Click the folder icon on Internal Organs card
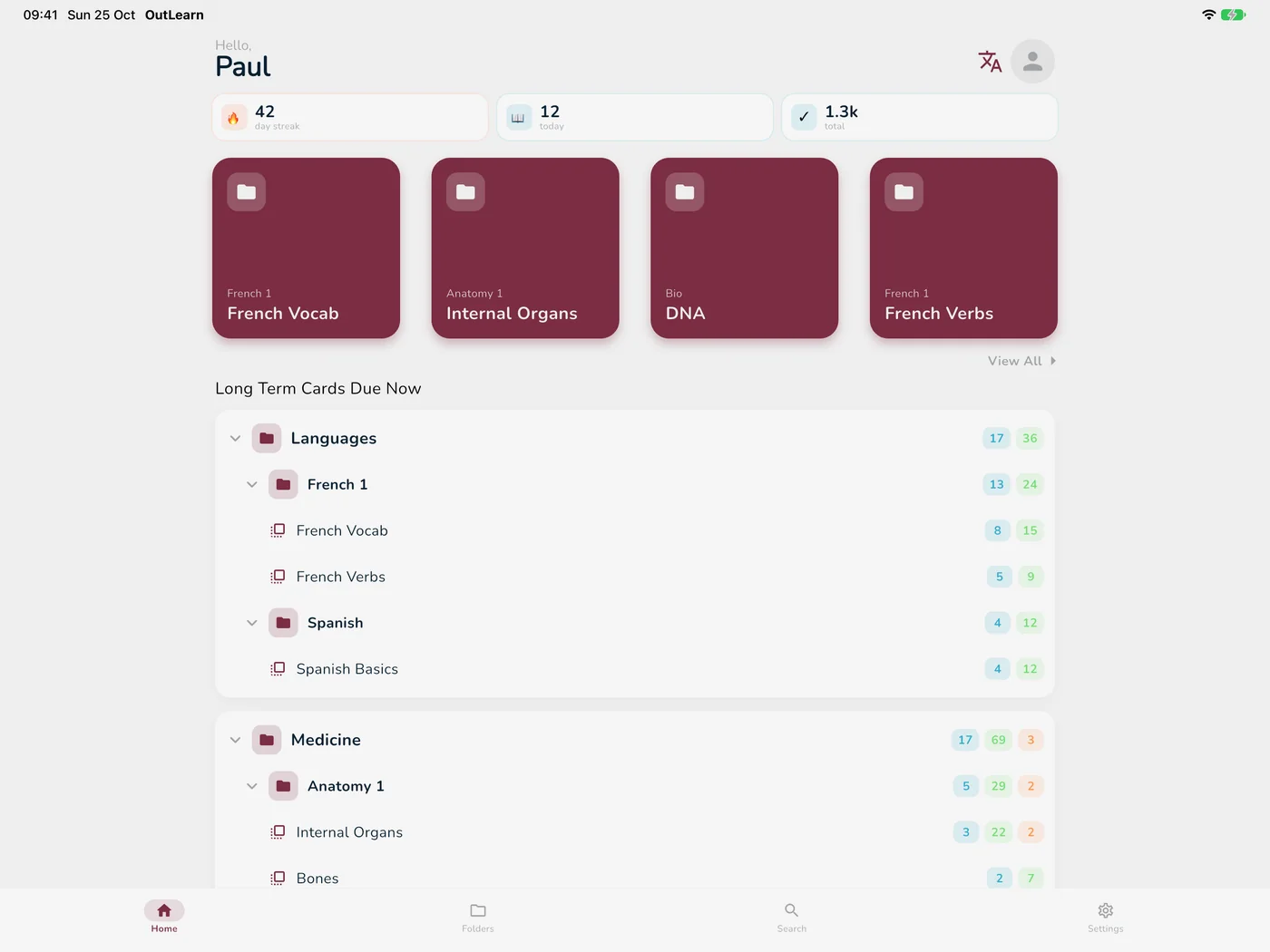The image size is (1270, 952). point(465,192)
